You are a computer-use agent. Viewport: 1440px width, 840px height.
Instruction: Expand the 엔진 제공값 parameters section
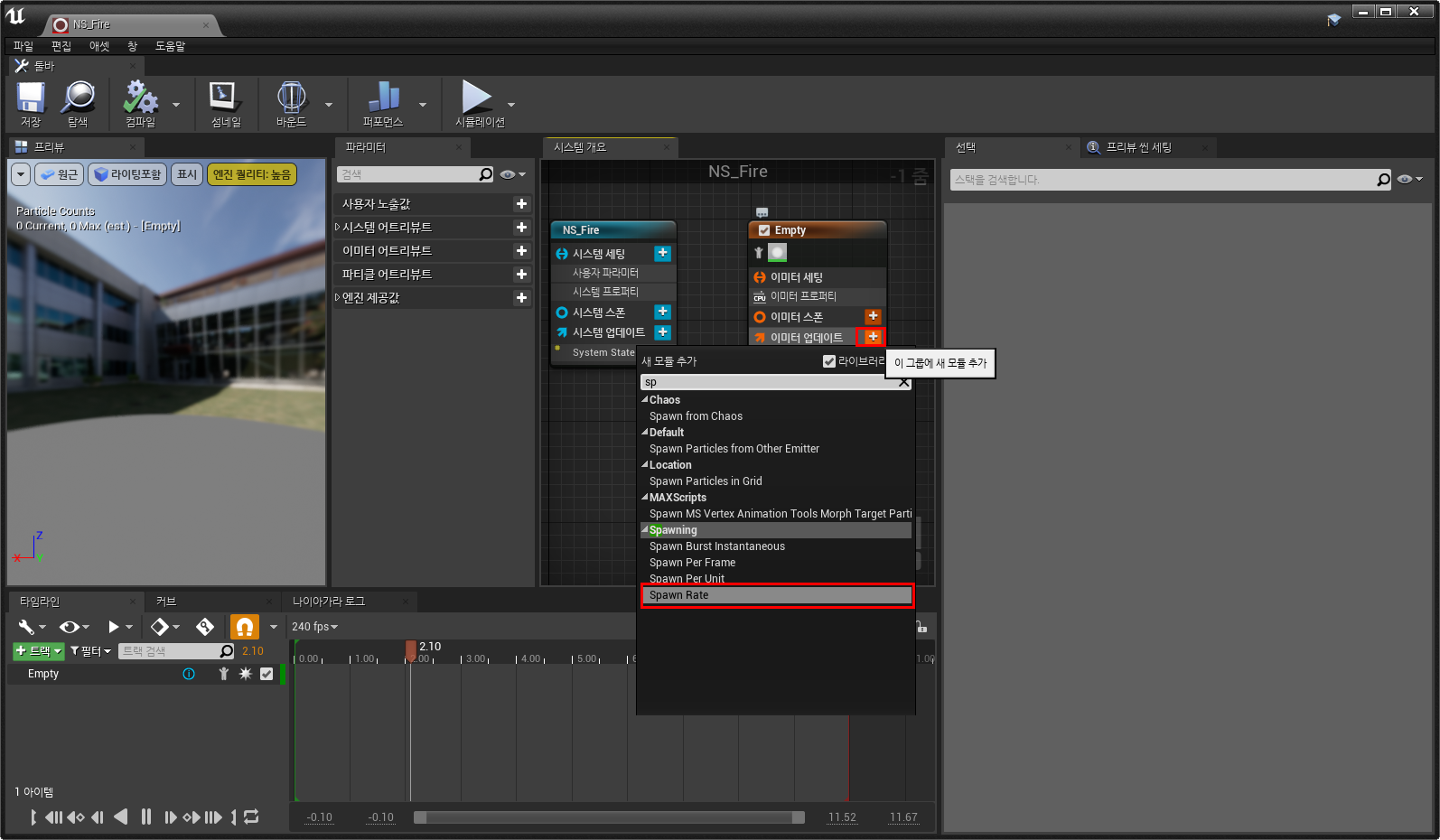pyautogui.click(x=338, y=298)
